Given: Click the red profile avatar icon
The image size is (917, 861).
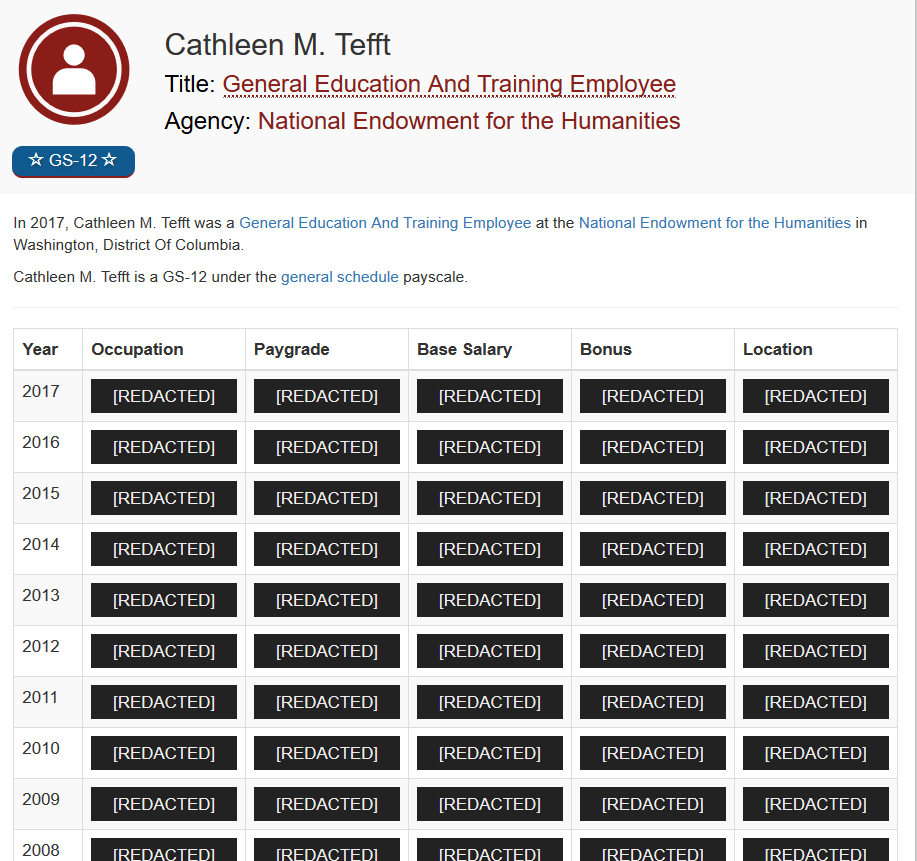Looking at the screenshot, I should (x=74, y=70).
